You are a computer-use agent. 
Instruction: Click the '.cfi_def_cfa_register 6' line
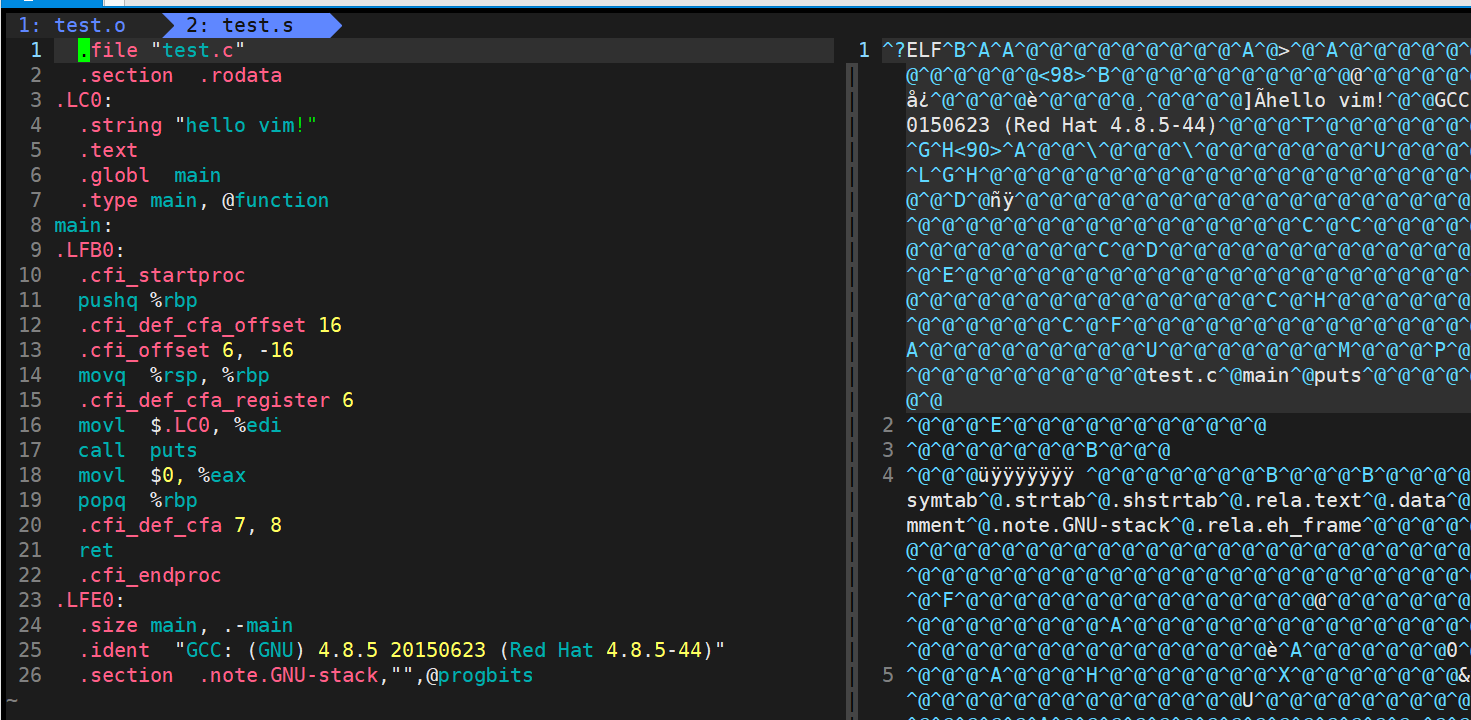coord(216,400)
